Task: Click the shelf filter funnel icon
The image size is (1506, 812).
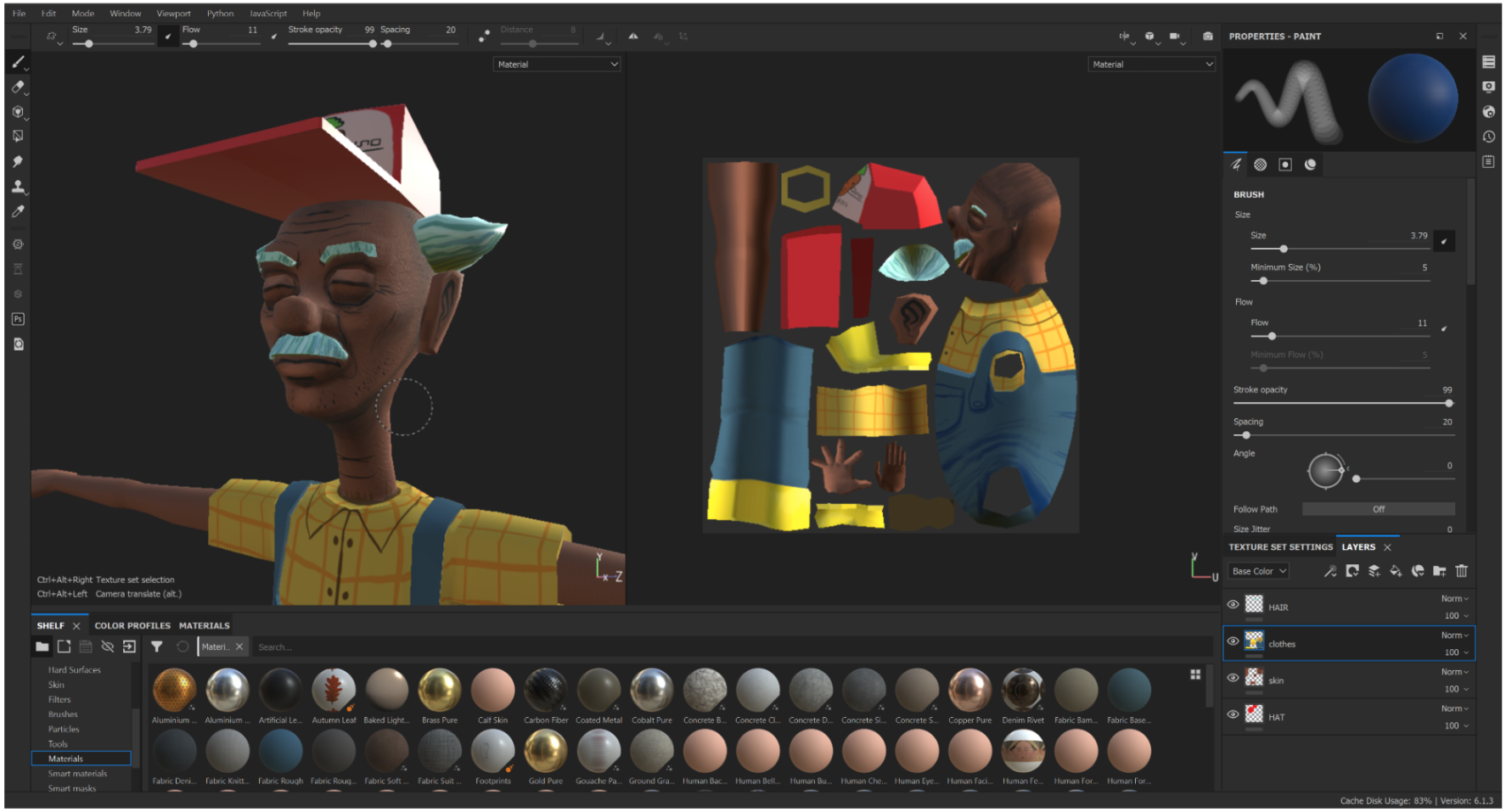Action: coord(157,647)
